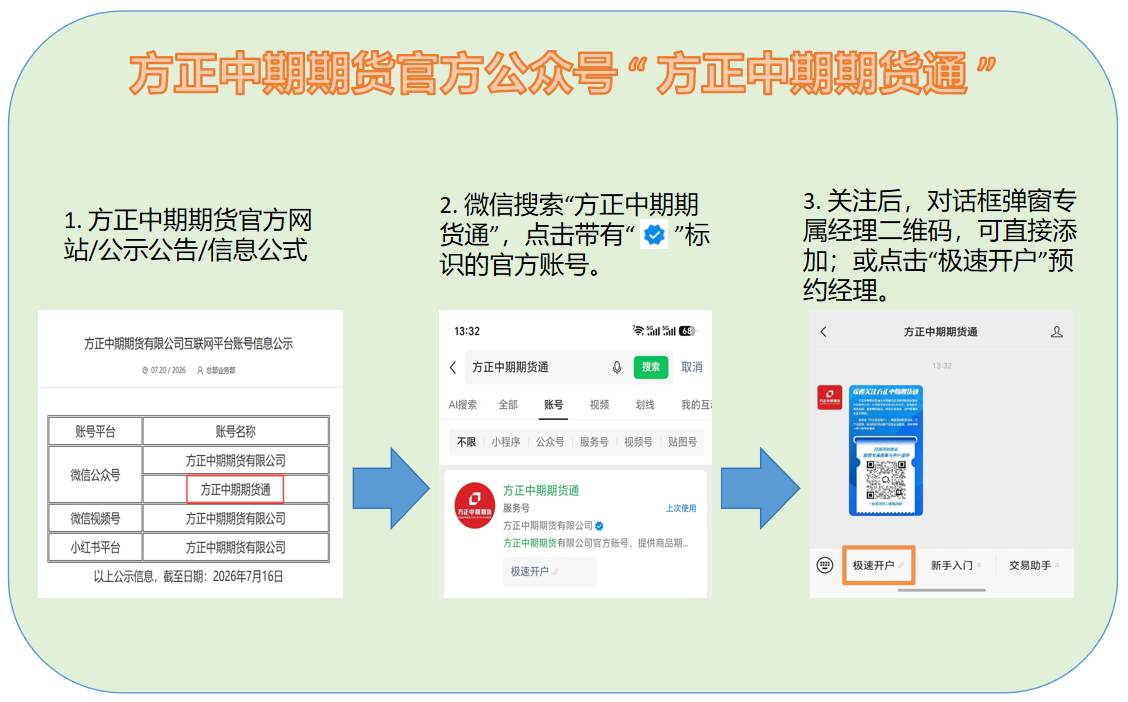
Task: Choose the 不限 filter
Action: (x=466, y=442)
